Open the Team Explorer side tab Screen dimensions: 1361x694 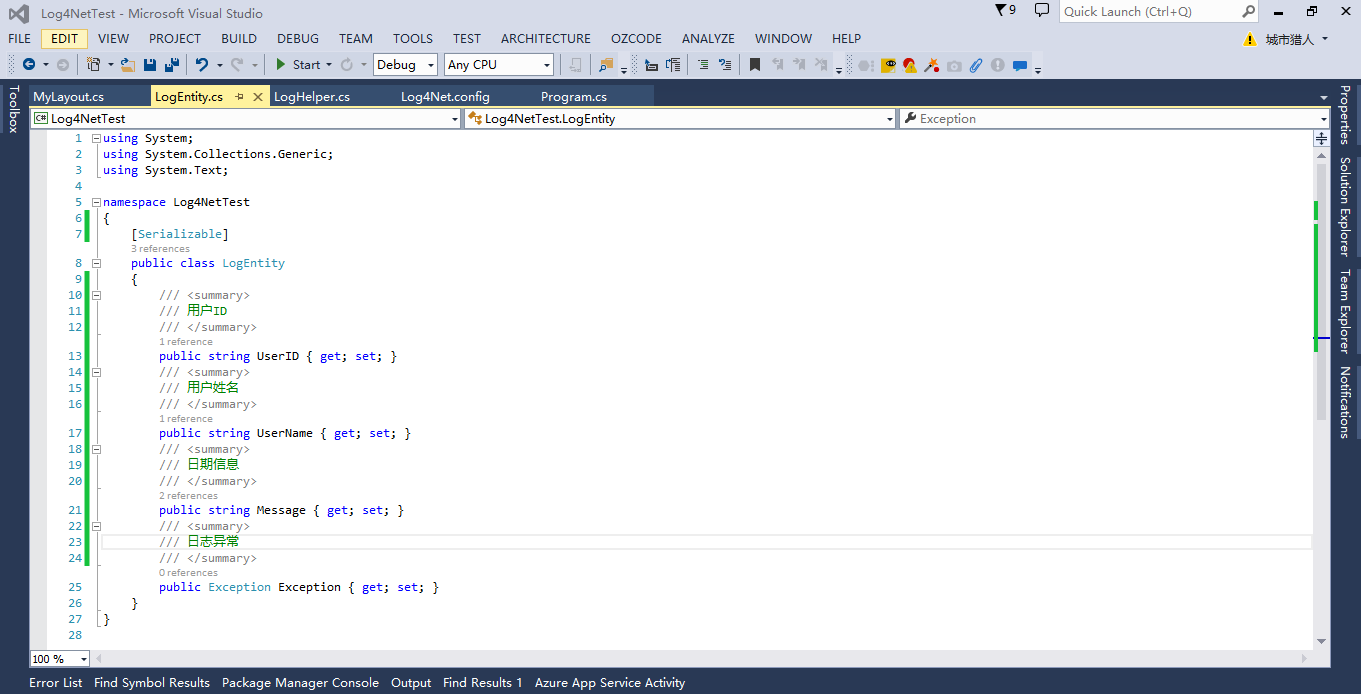click(1345, 311)
